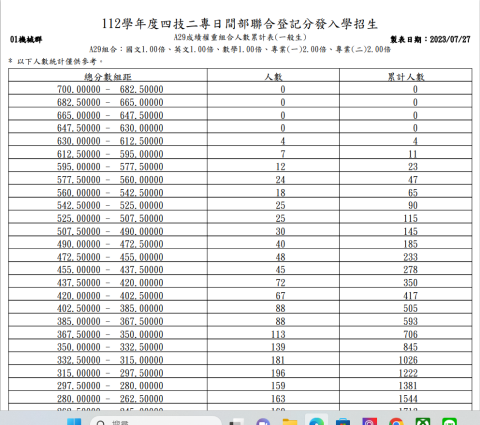The width and height of the screenshot is (480, 425).
Task: Select range 332.50000 - 315.00000
Action: coord(110,360)
